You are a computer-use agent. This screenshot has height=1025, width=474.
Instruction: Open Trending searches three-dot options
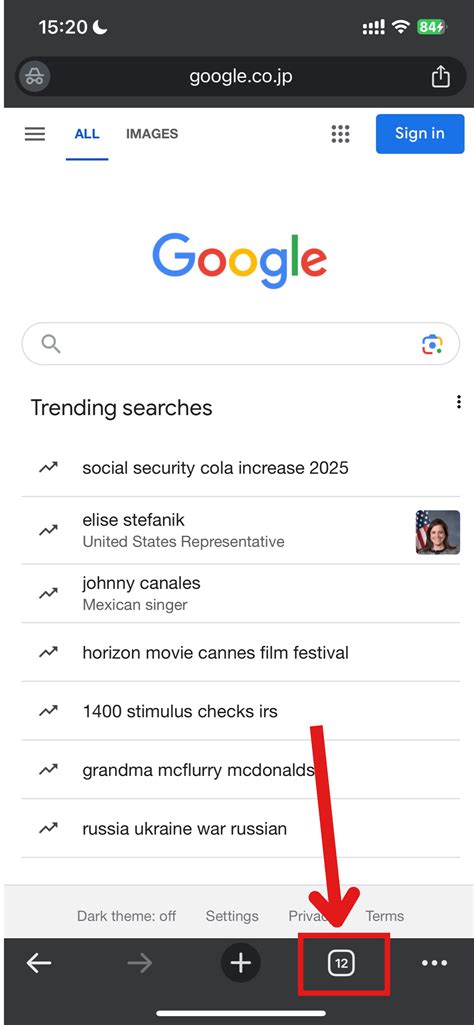[x=459, y=401]
